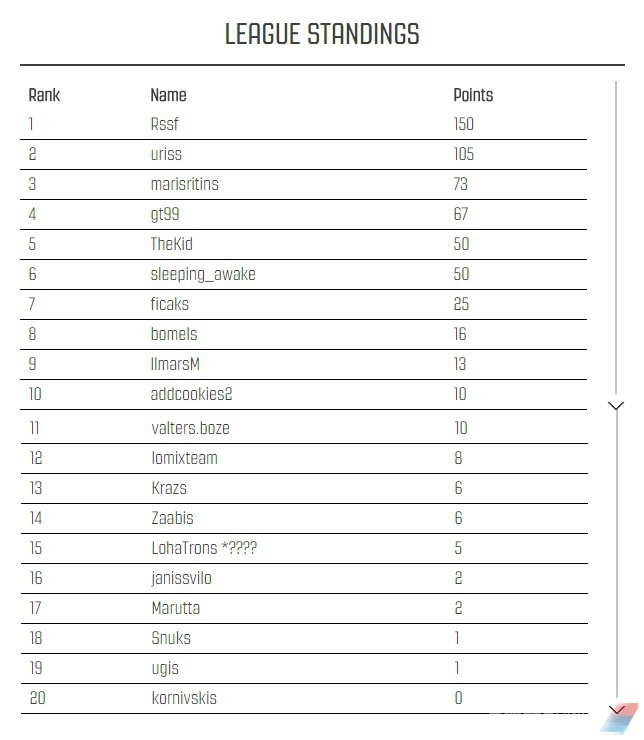Click the League Standings title
Screen dimensions: 644x740
pos(322,34)
